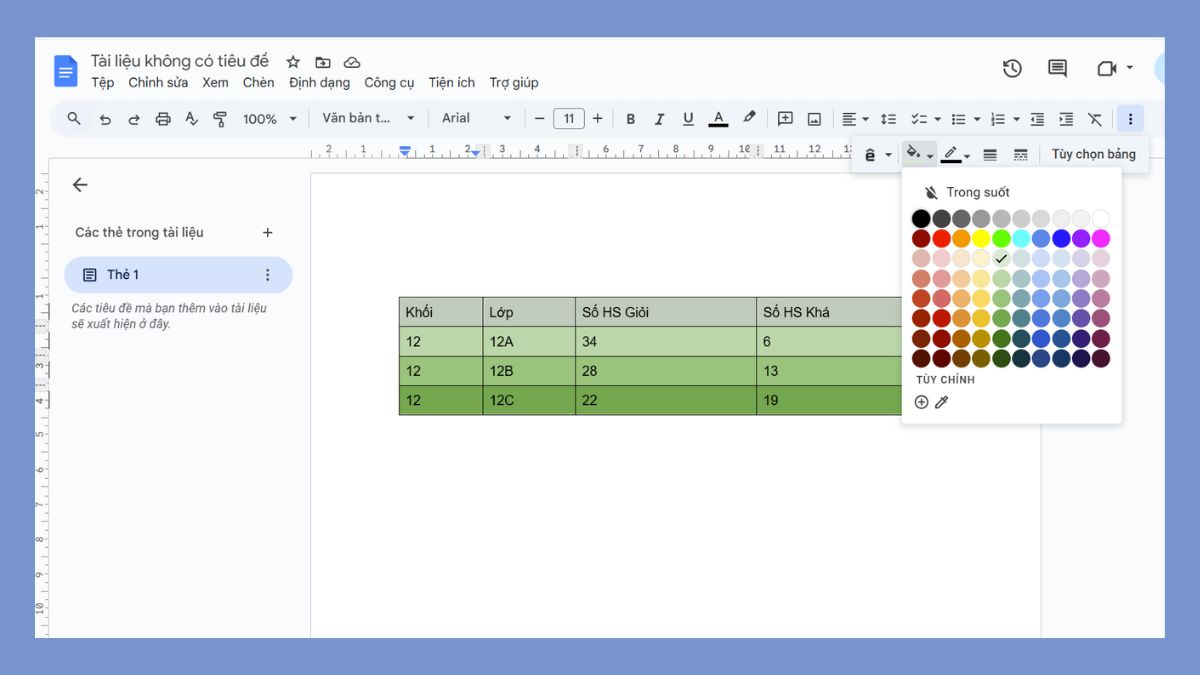Decrease the paragraph indent
Viewport: 1200px width, 675px height.
(x=1037, y=119)
